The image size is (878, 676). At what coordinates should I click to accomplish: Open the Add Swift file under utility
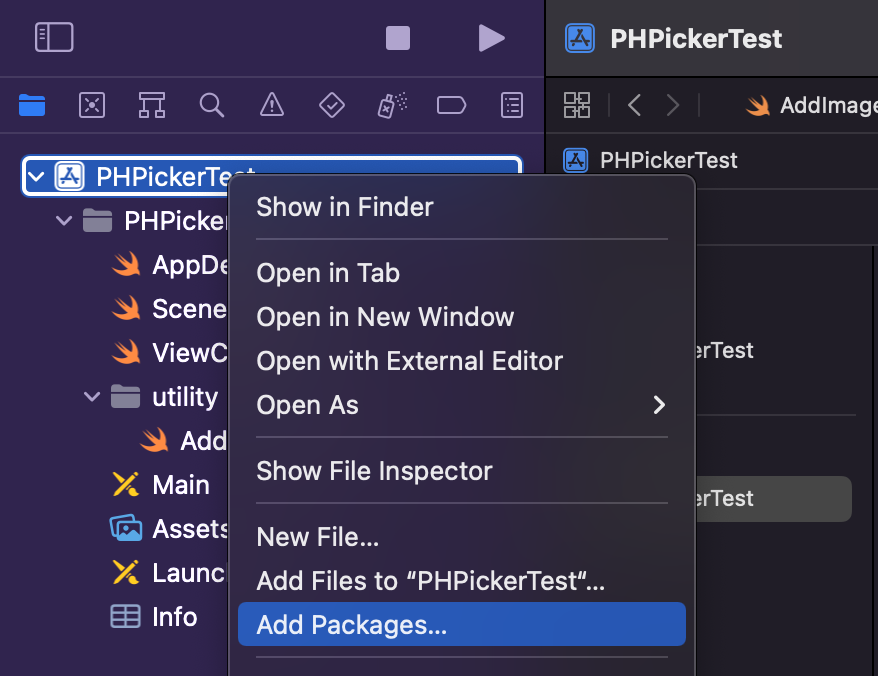[183, 441]
